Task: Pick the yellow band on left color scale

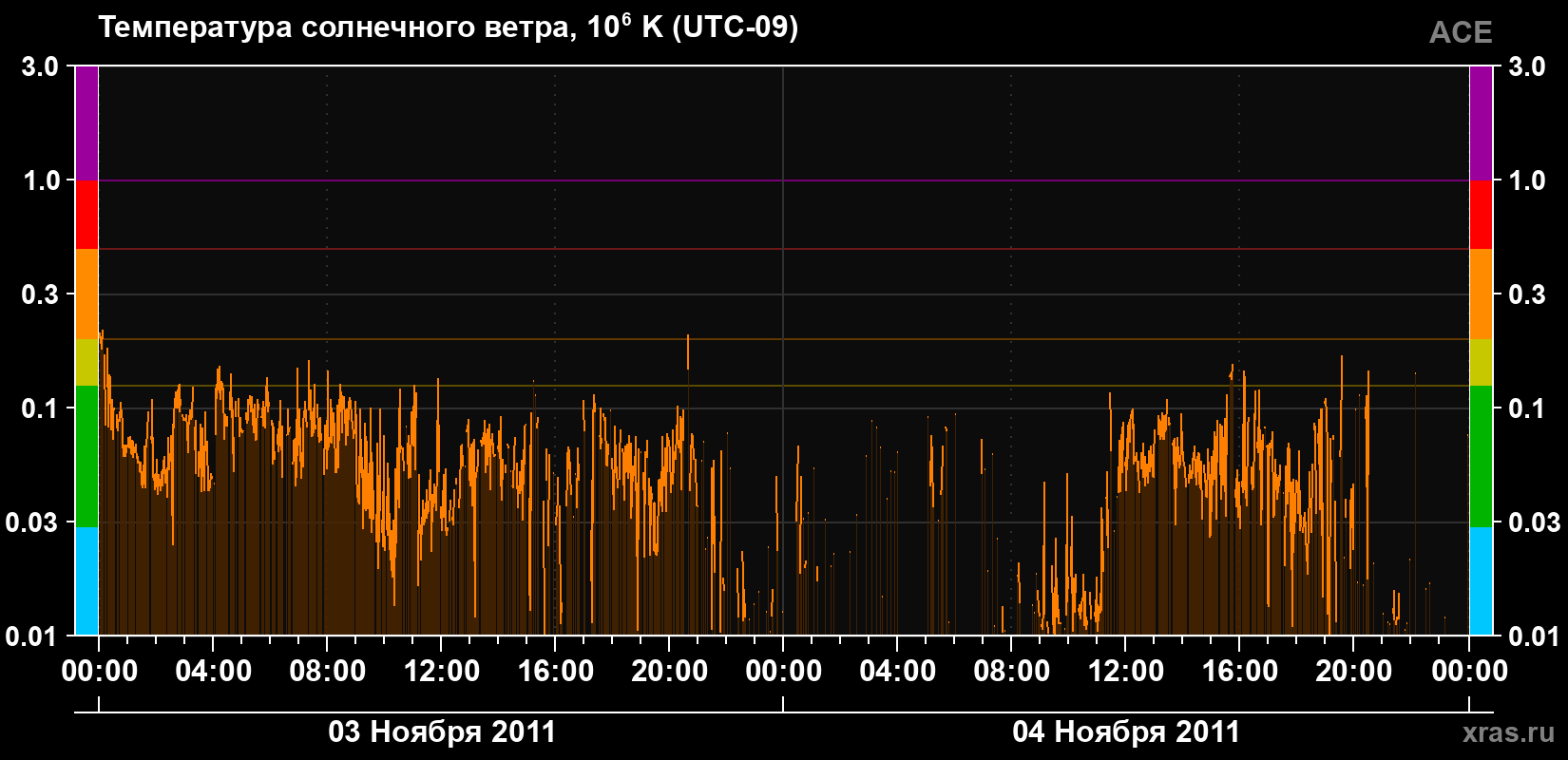Action: pyautogui.click(x=86, y=362)
